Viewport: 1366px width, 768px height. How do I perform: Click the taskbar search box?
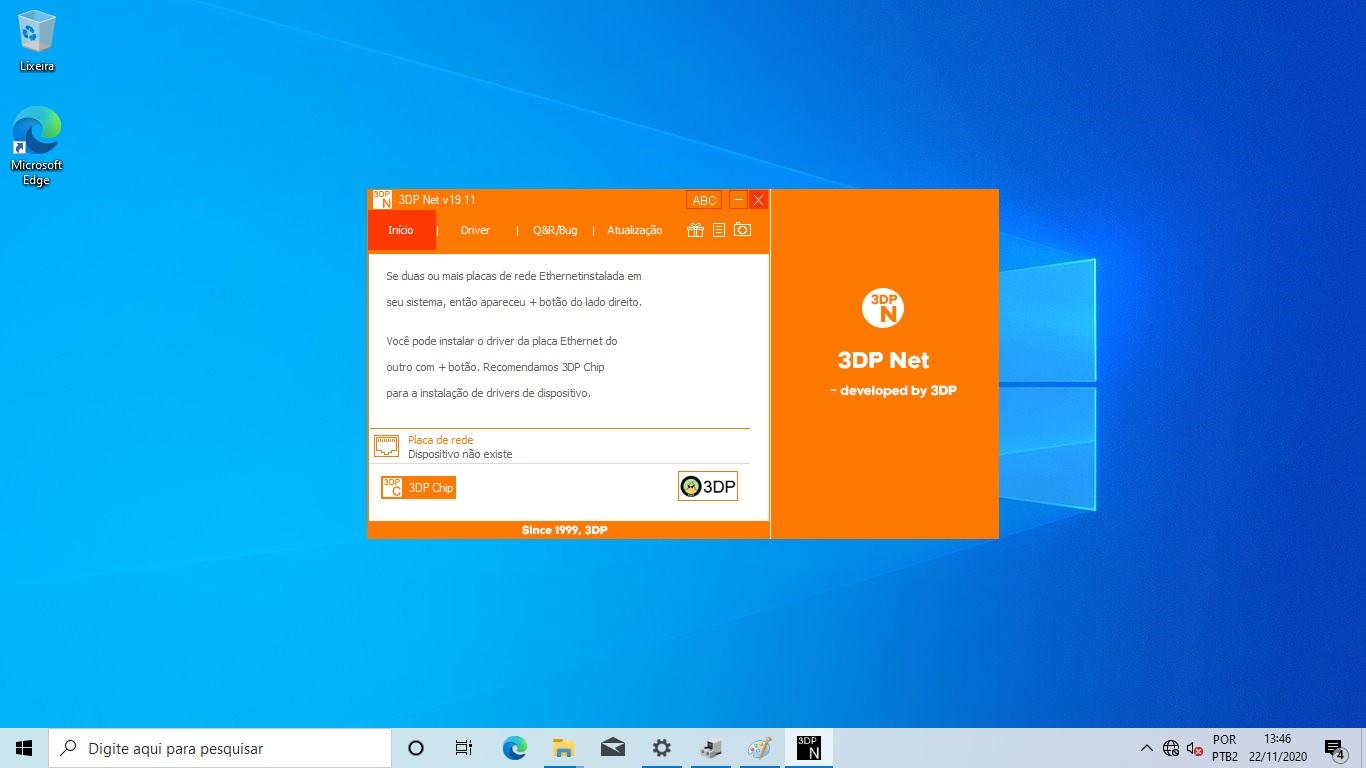point(220,748)
